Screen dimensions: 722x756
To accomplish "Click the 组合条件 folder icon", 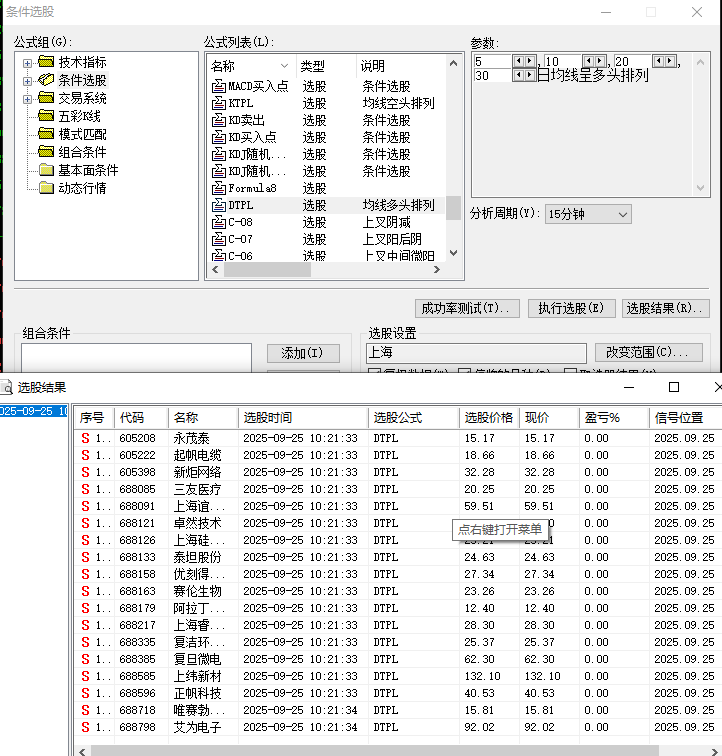I will 46,152.
